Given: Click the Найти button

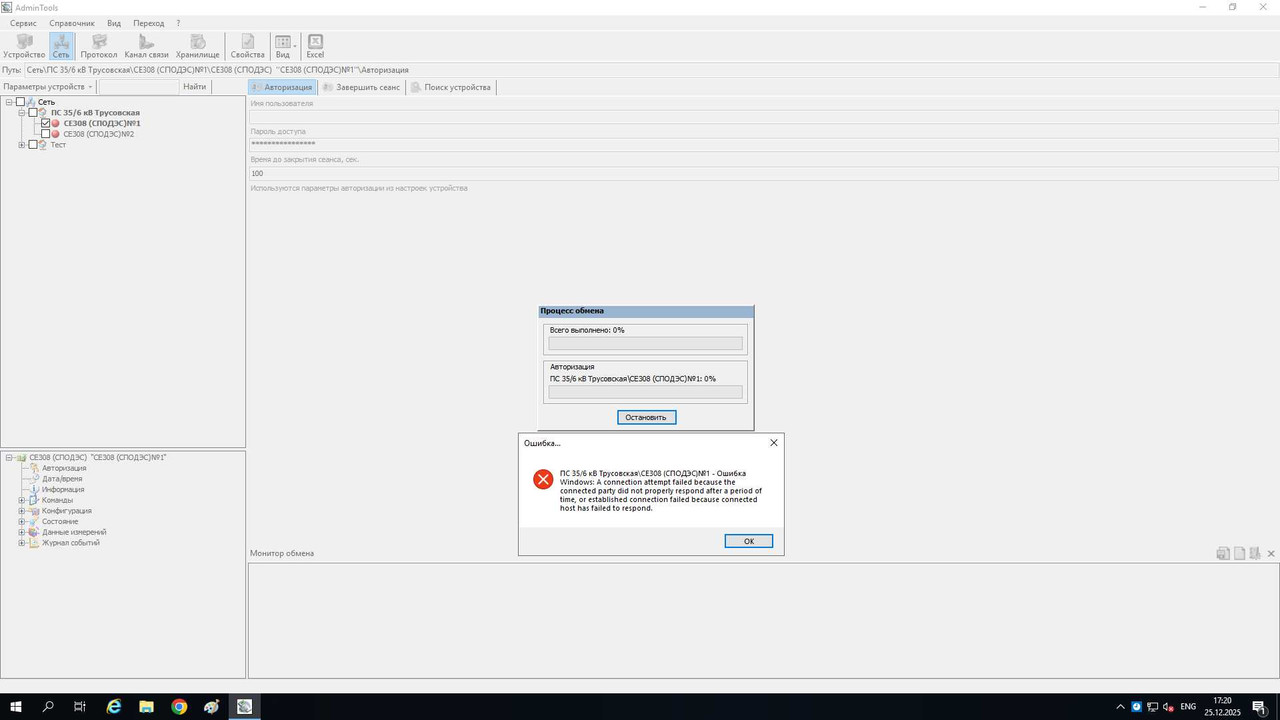Looking at the screenshot, I should [x=194, y=87].
